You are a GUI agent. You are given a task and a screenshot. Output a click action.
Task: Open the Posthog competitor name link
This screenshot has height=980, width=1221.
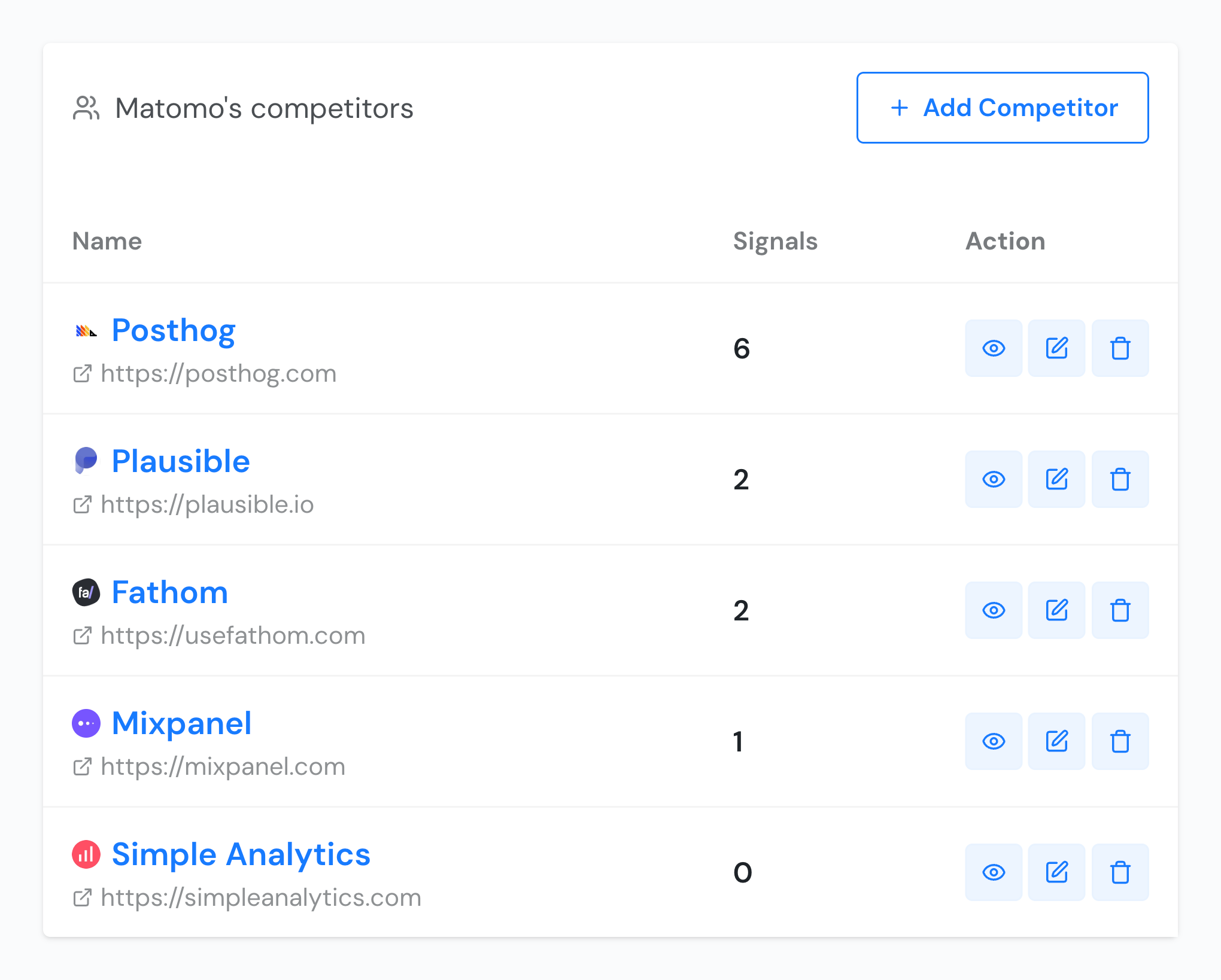click(x=174, y=331)
